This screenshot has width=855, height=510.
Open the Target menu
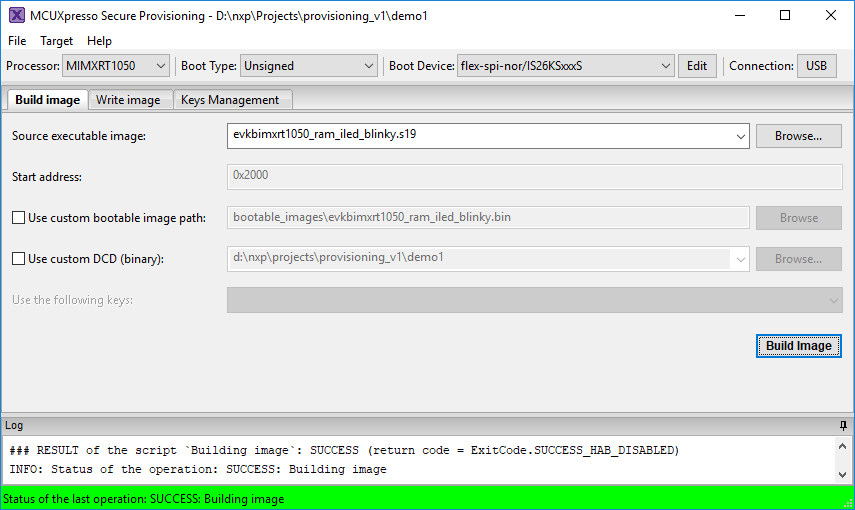(x=56, y=41)
